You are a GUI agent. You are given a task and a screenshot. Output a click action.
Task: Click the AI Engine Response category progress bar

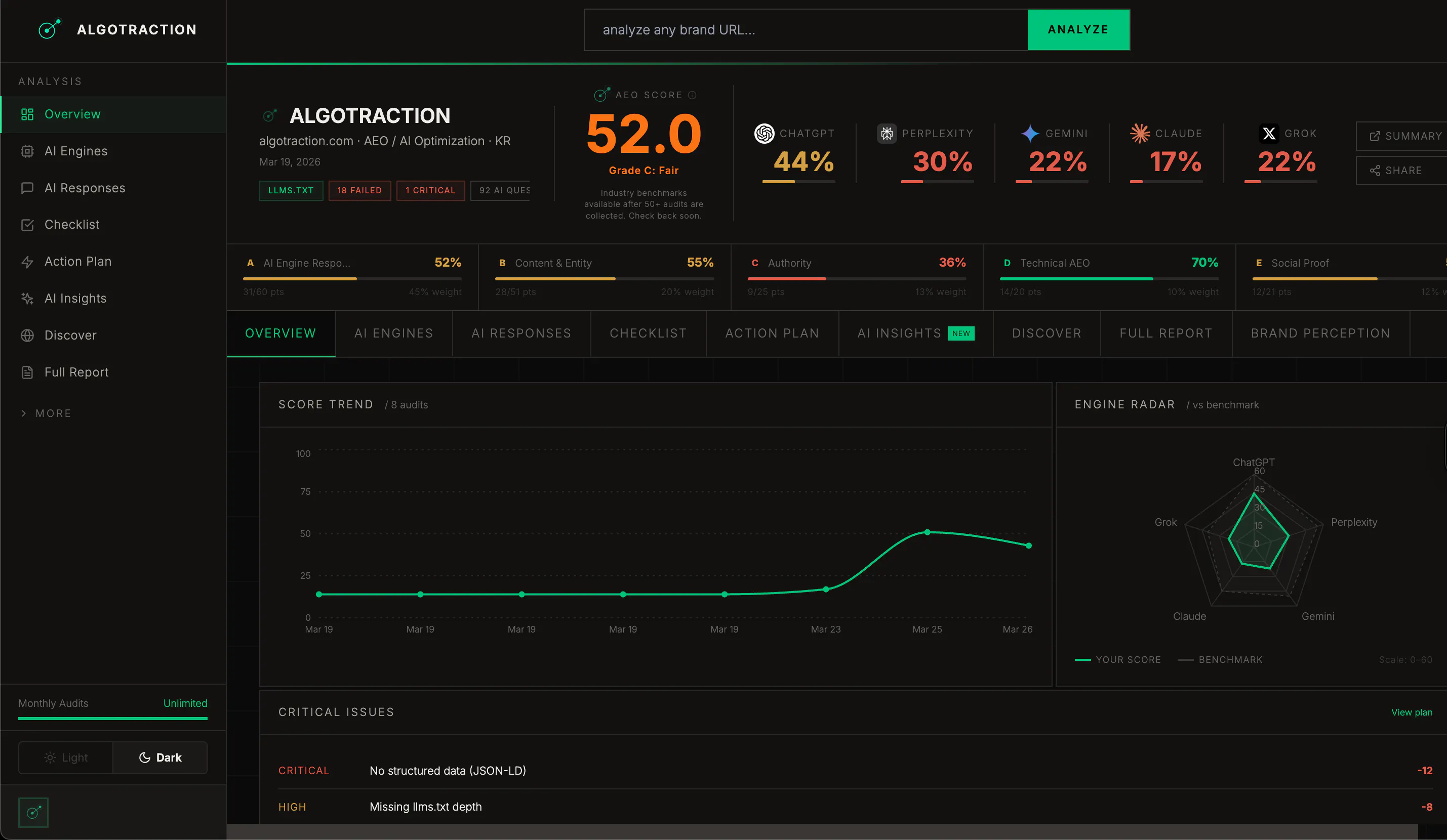(x=352, y=279)
